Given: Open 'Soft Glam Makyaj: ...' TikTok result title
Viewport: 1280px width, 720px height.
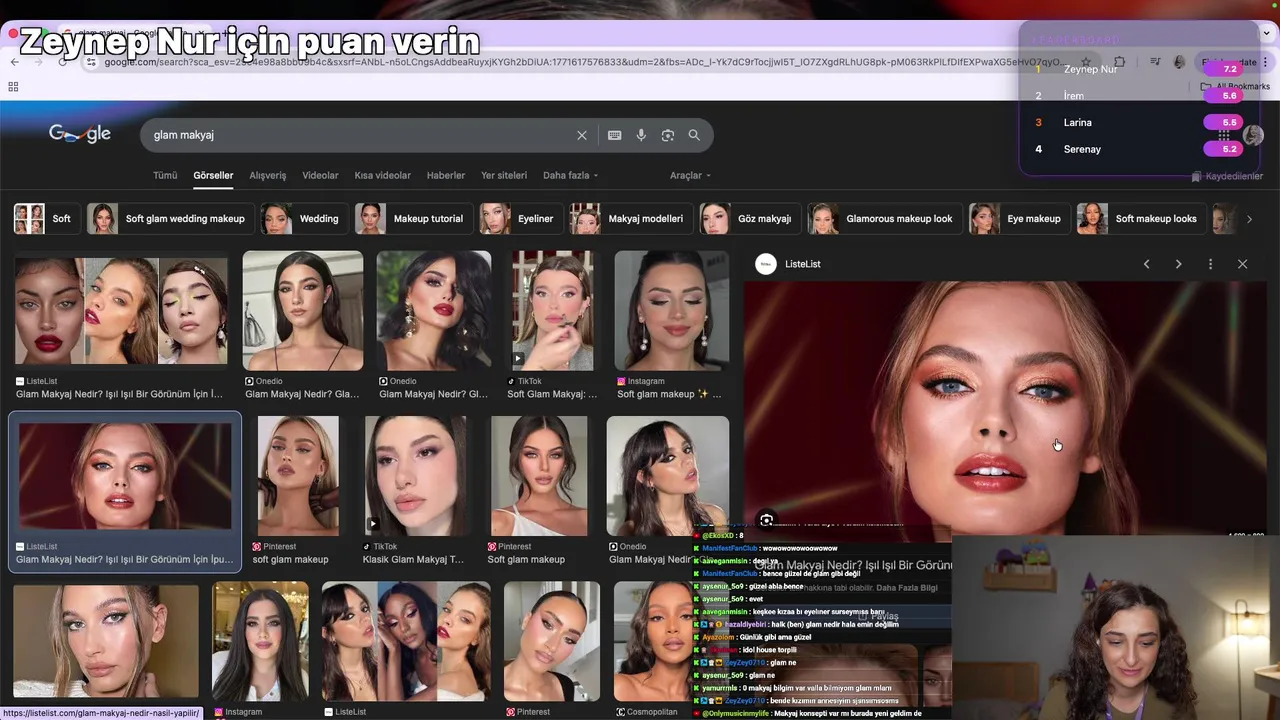Looking at the screenshot, I should 552,394.
